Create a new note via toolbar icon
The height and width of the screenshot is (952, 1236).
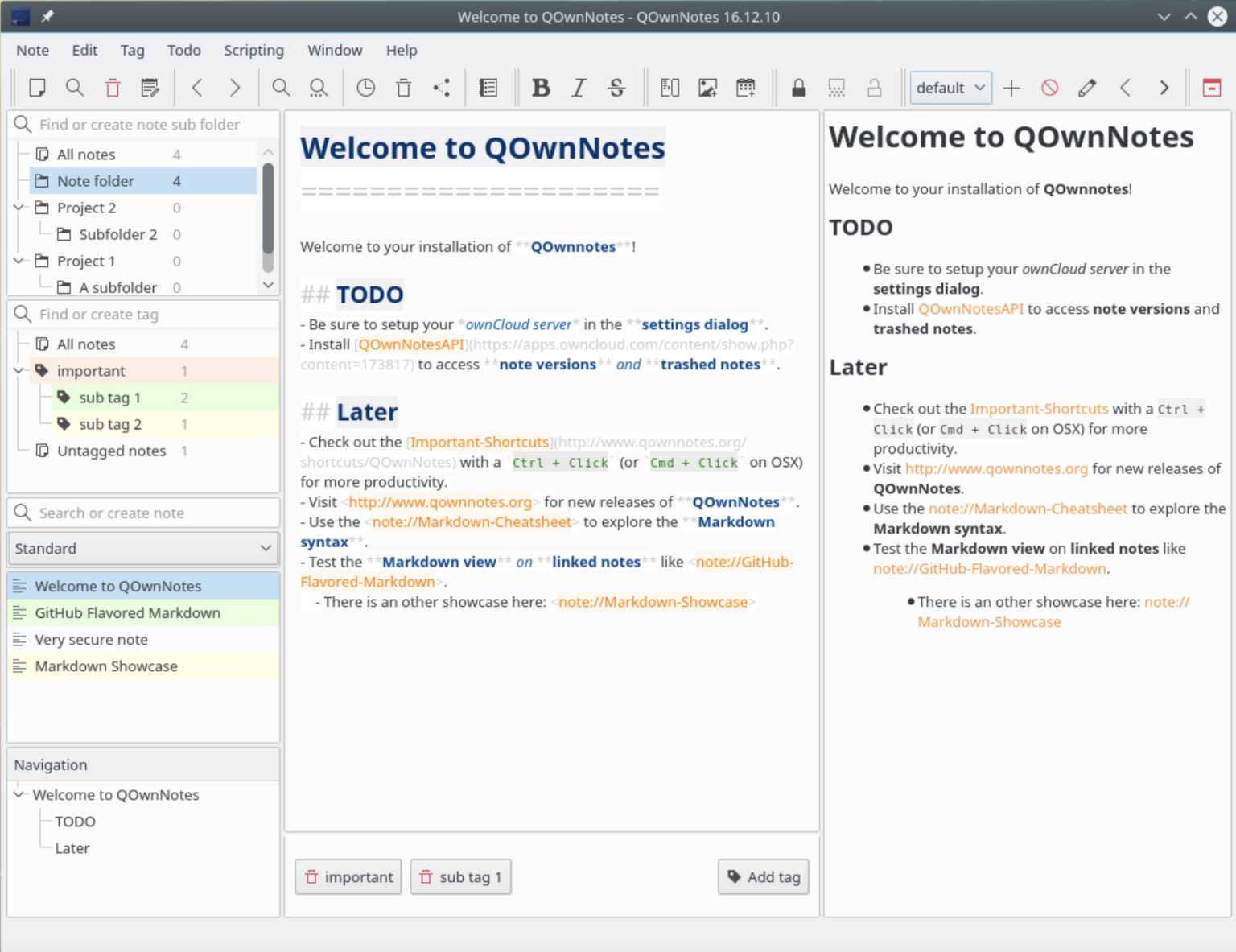coord(37,88)
